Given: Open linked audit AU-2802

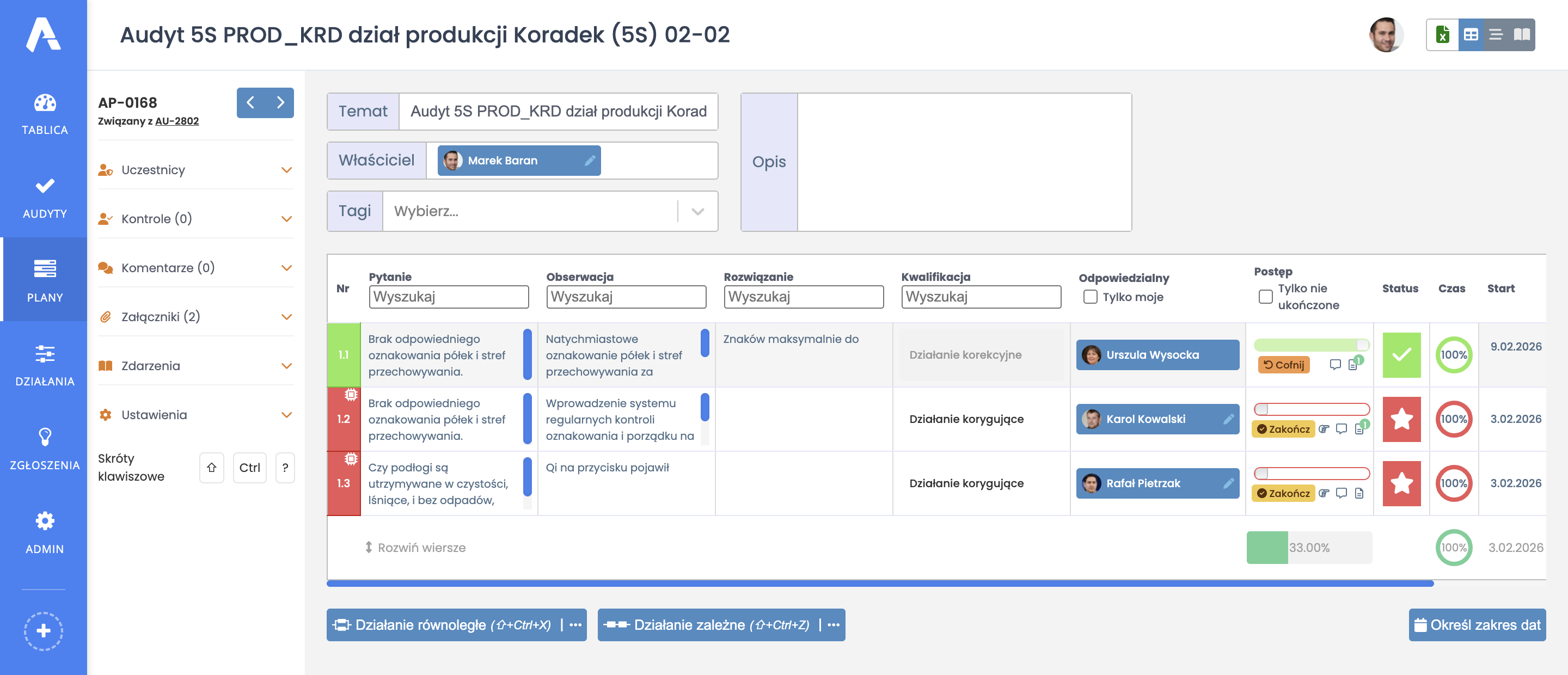Looking at the screenshot, I should pyautogui.click(x=176, y=121).
